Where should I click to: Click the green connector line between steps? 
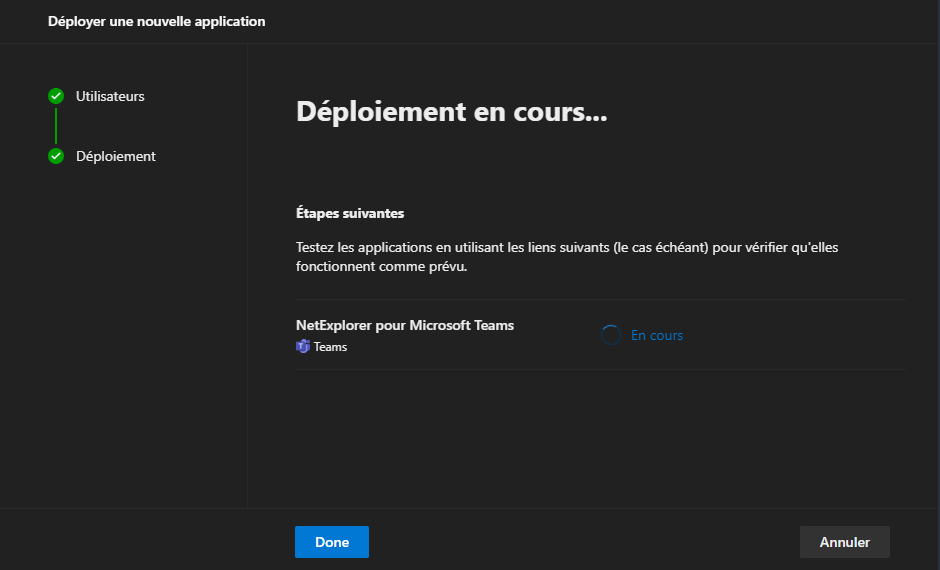(56, 126)
